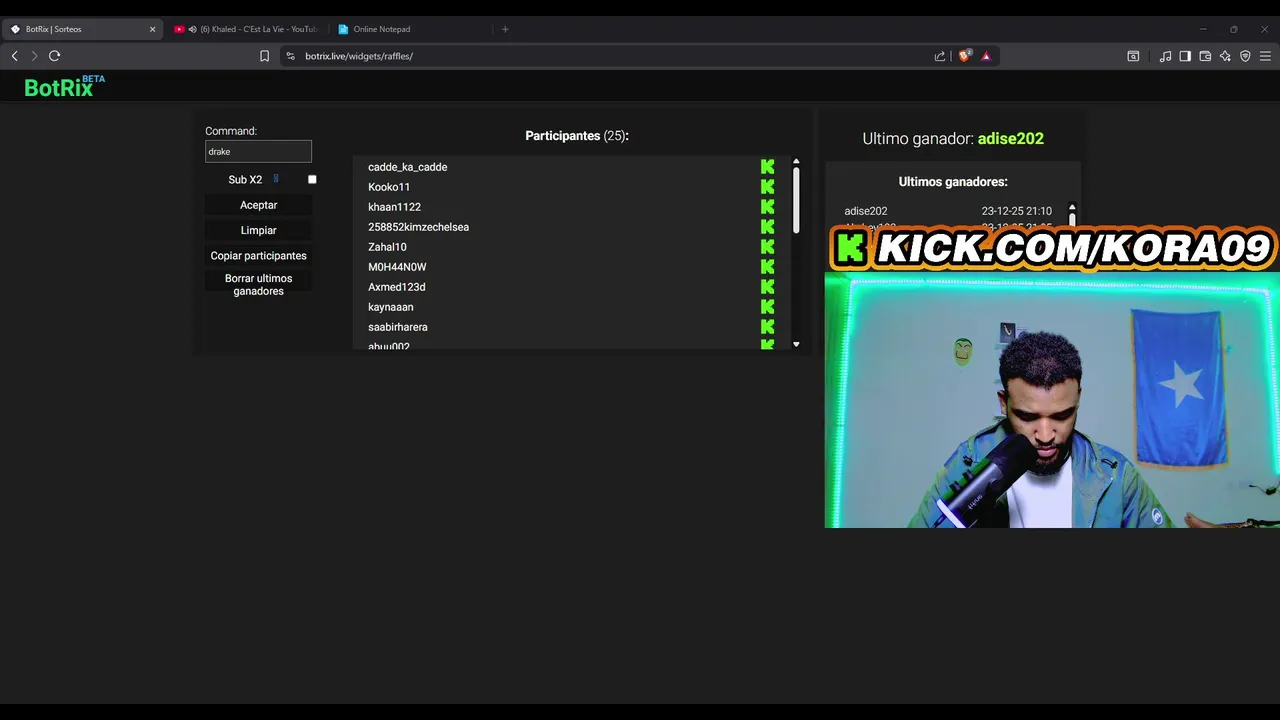1280x720 pixels.
Task: Click the Kick icon beside saabirharera
Action: tap(767, 327)
